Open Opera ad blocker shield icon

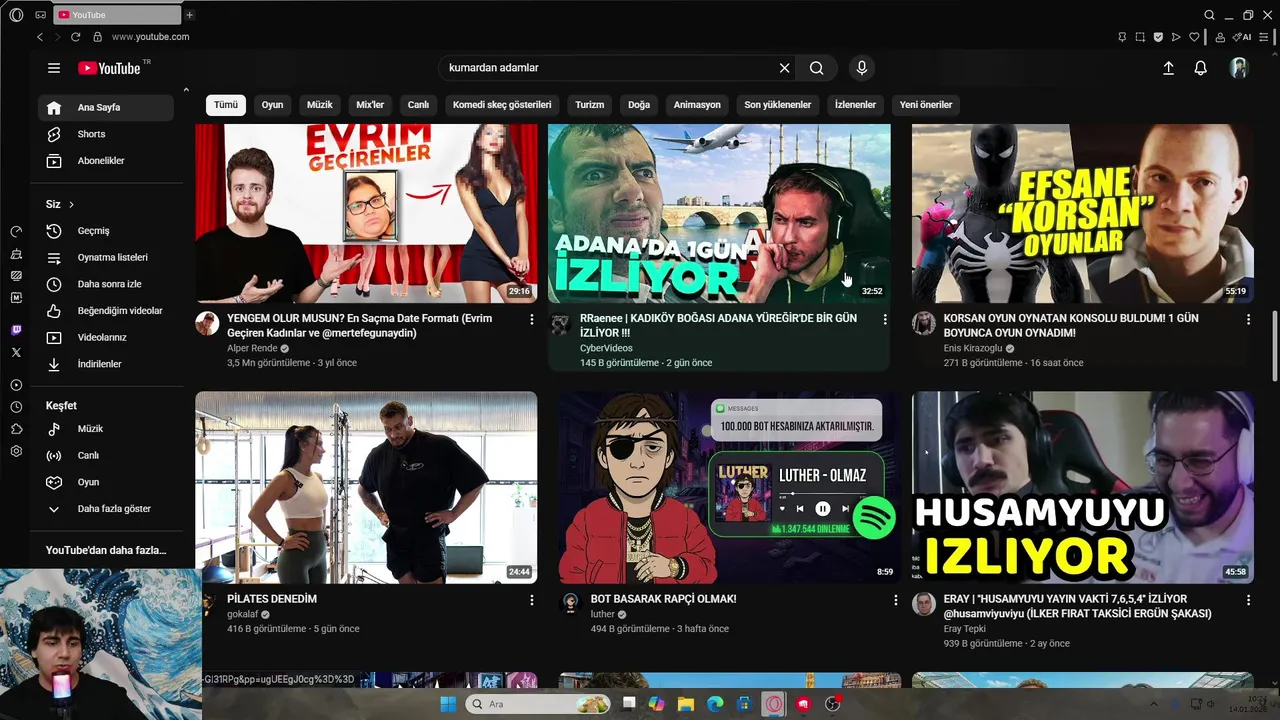pyautogui.click(x=1158, y=37)
